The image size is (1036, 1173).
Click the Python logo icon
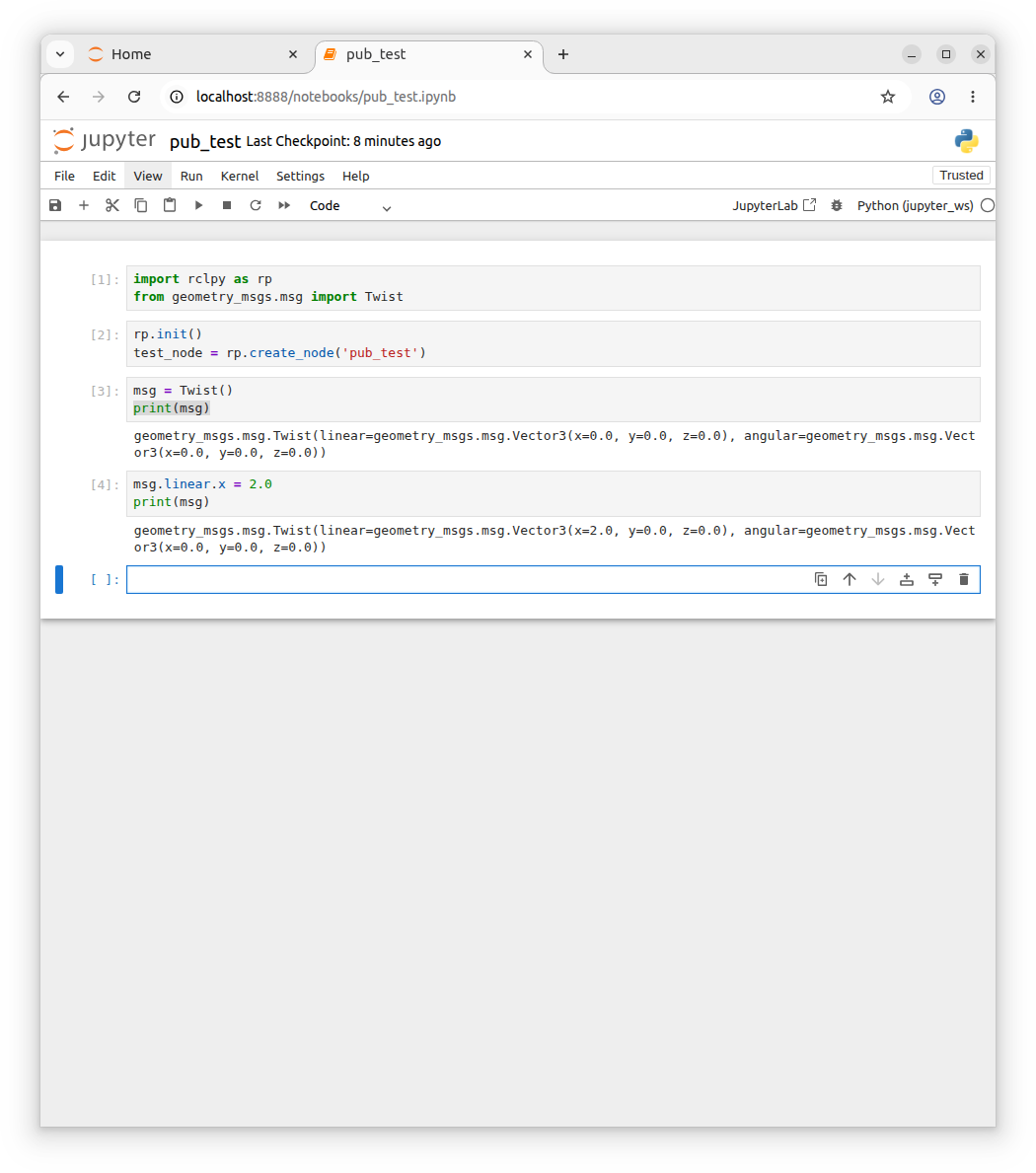point(966,141)
